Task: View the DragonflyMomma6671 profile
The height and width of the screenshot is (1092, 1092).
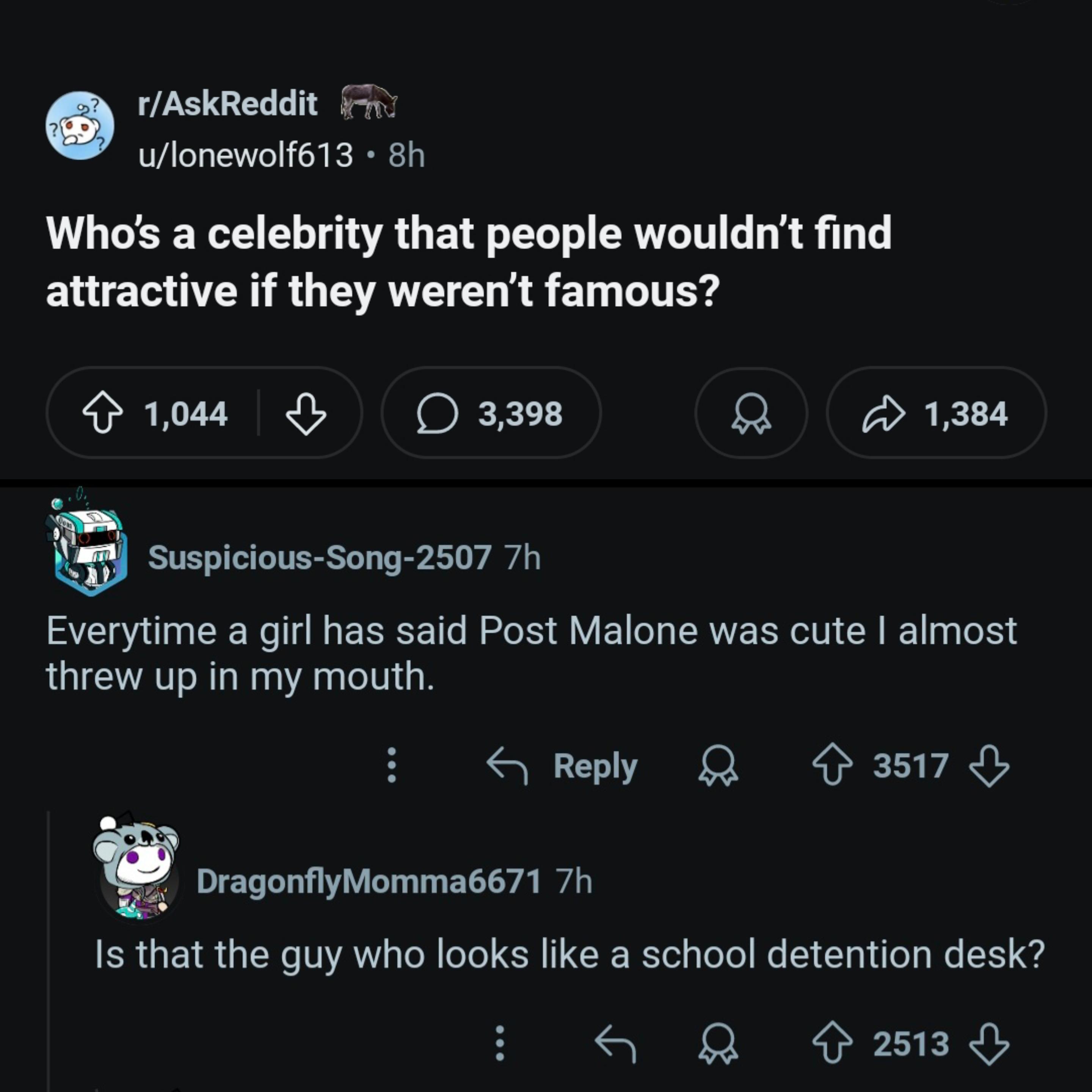Action: click(369, 881)
